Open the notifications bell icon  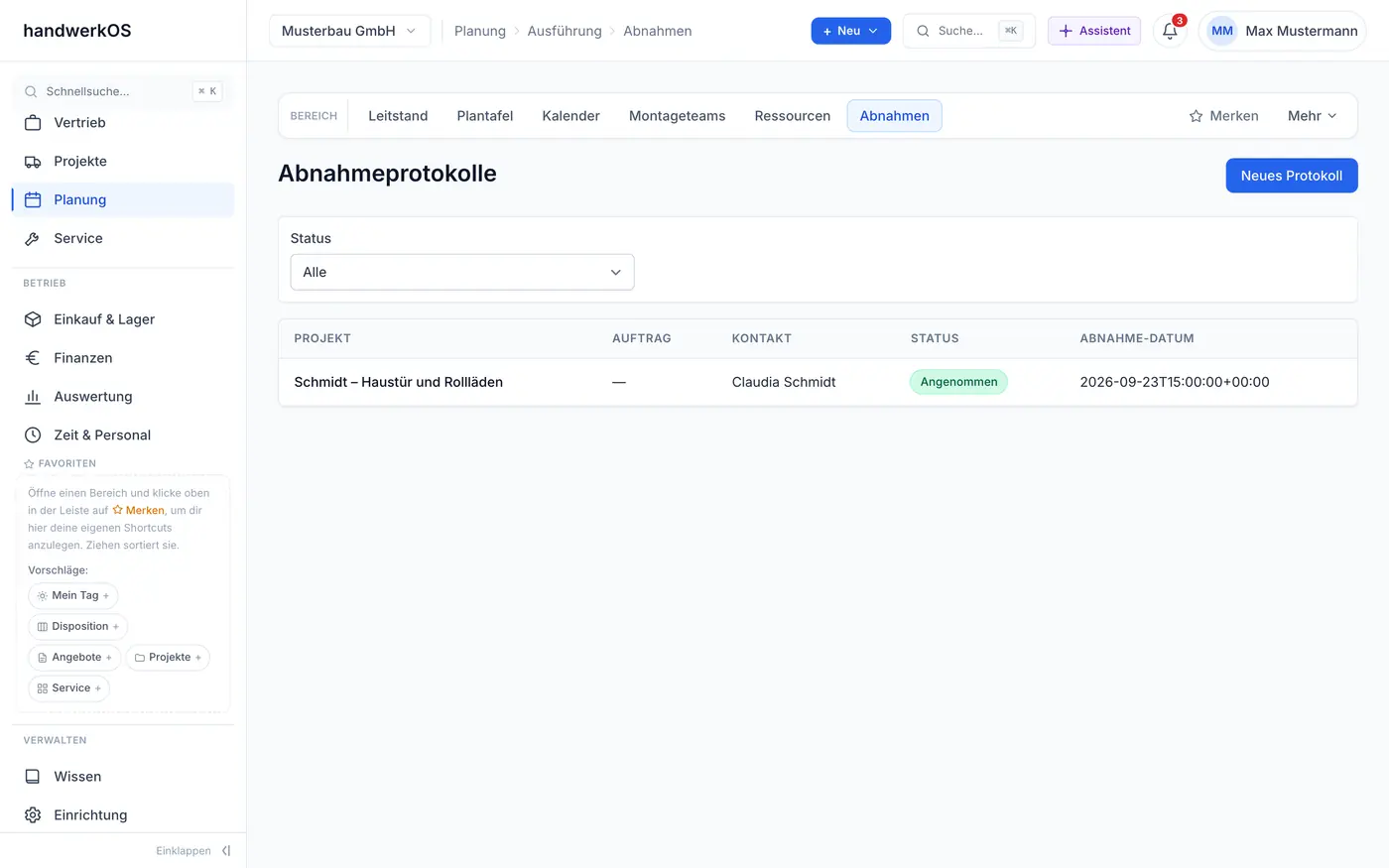point(1170,31)
